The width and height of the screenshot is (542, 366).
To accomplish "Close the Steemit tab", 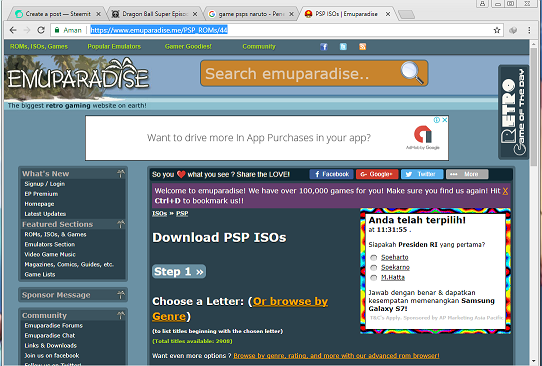I will 98,14.
